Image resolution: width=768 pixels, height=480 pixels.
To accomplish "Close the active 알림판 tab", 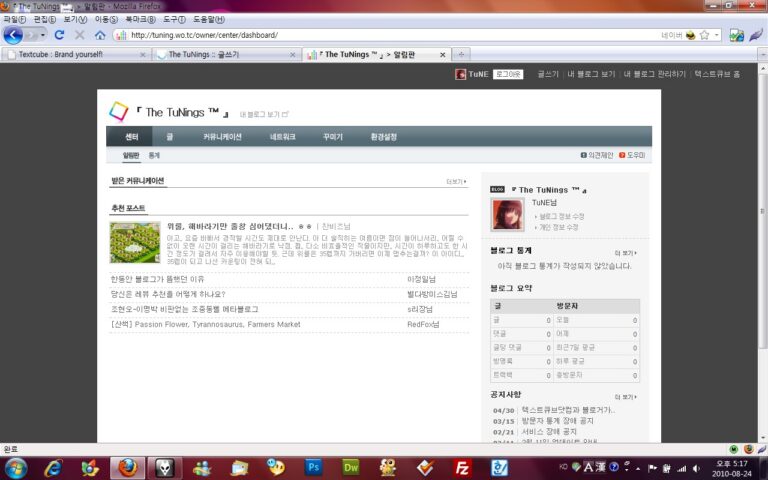I will point(442,55).
